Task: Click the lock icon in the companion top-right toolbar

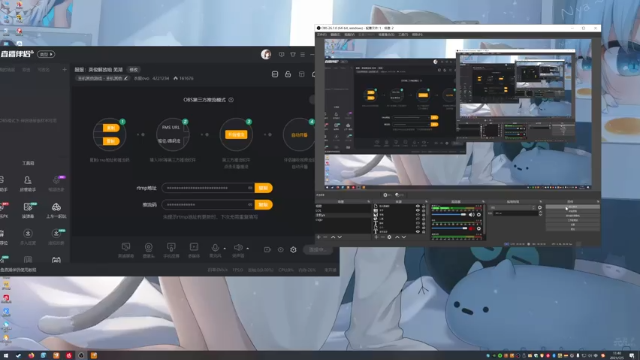Action: click(288, 74)
